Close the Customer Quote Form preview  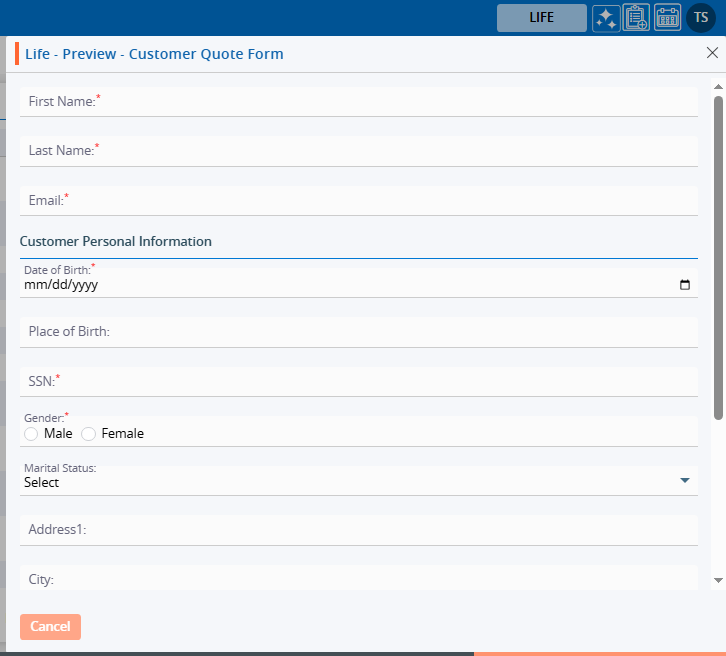(x=712, y=53)
